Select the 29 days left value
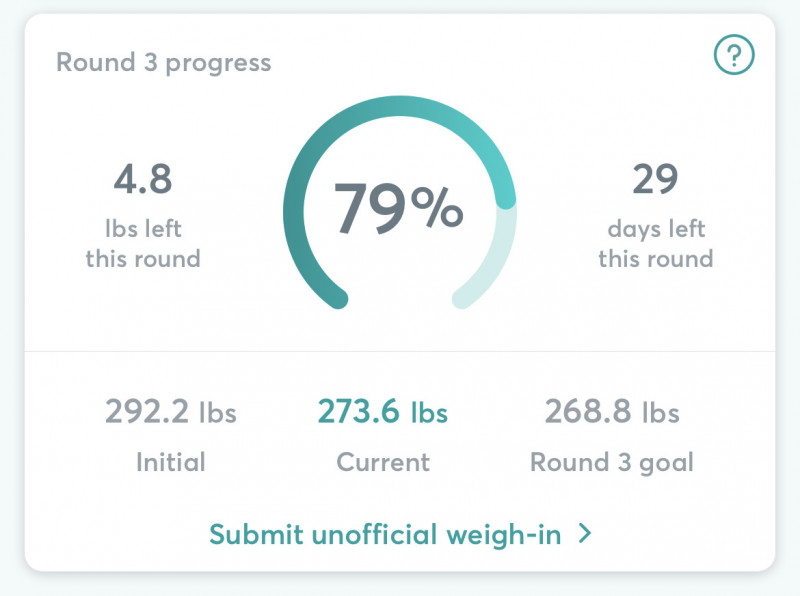This screenshot has width=800, height=596. 656,179
